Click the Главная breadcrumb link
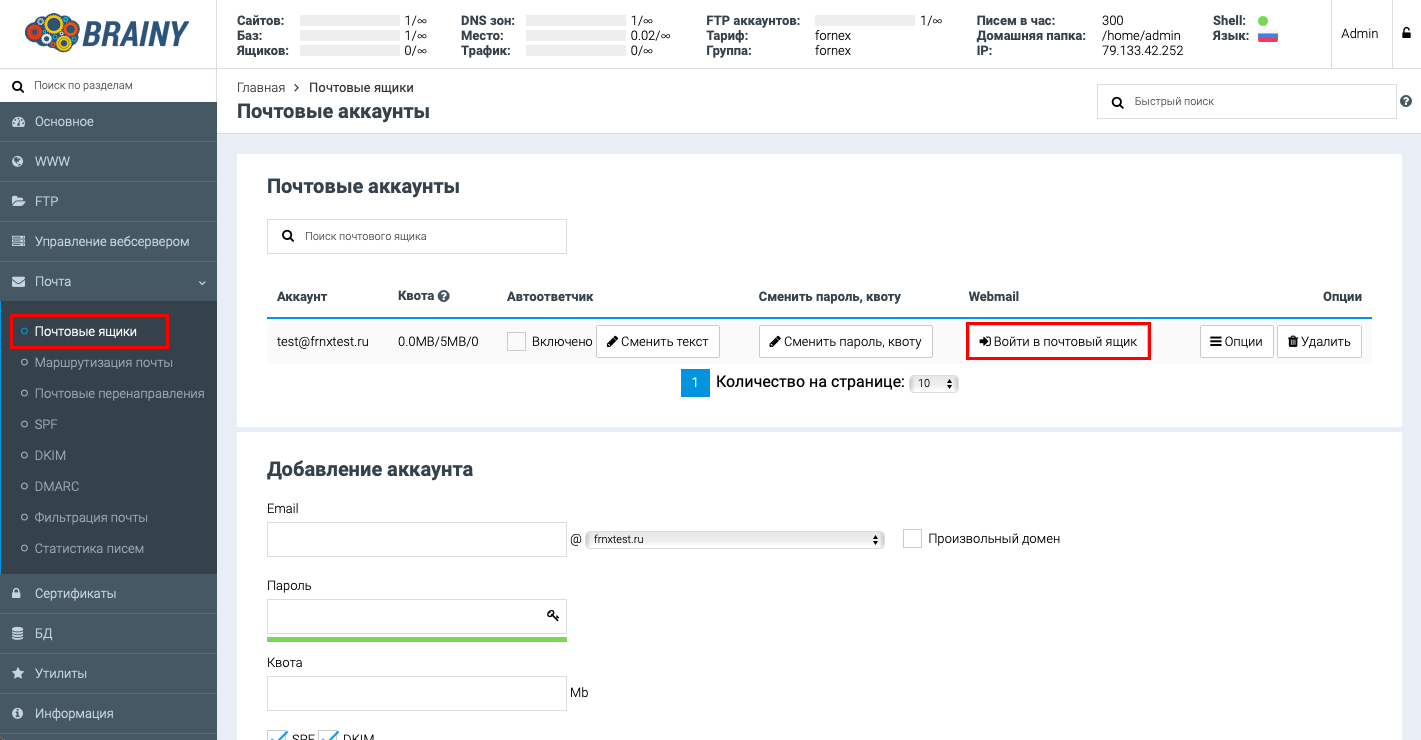This screenshot has height=740, width=1421. pyautogui.click(x=261, y=88)
